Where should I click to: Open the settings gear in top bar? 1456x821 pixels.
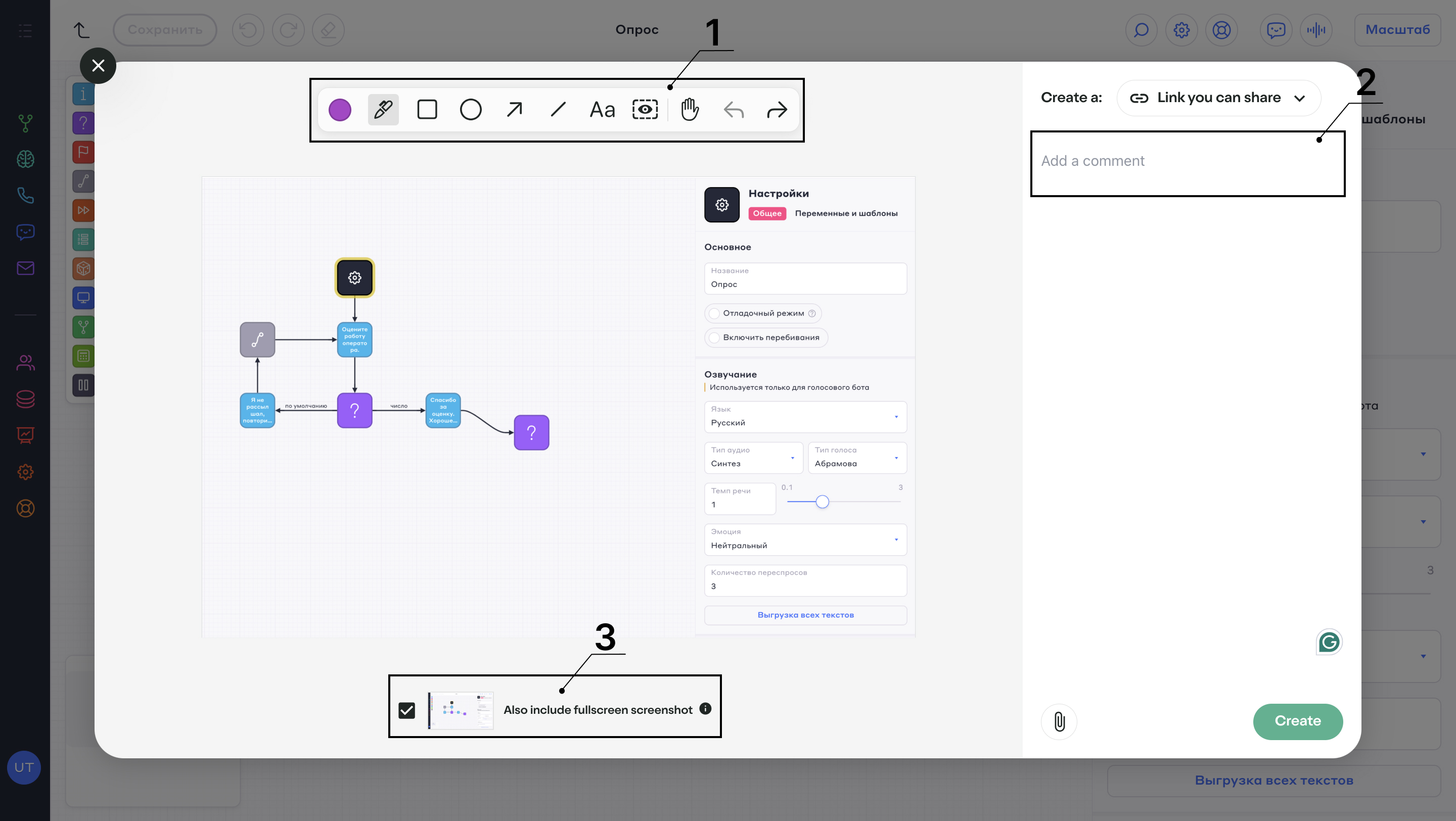pos(1181,30)
